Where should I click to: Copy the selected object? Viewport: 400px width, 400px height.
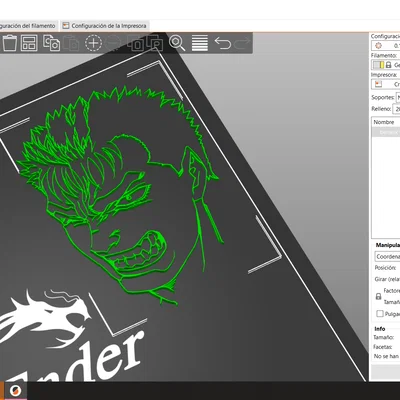point(52,43)
